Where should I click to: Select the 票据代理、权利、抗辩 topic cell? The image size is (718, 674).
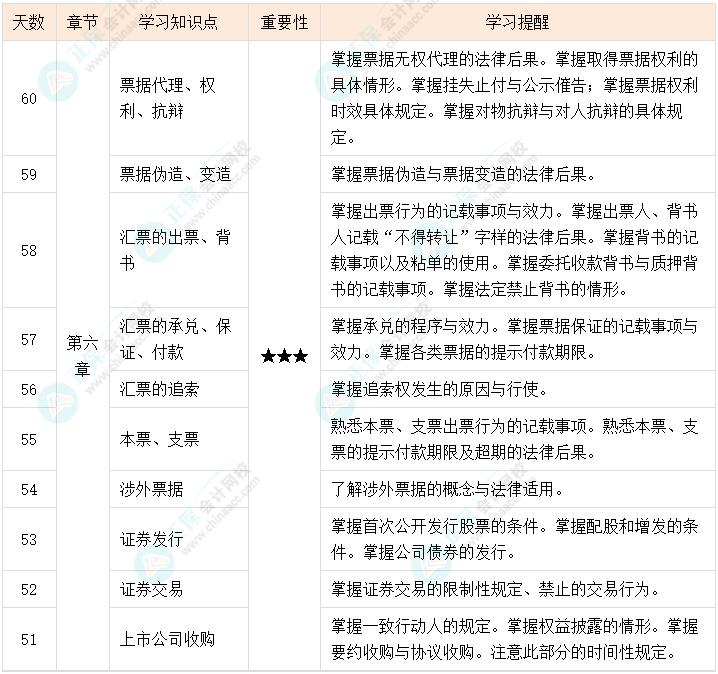pyautogui.click(x=167, y=99)
